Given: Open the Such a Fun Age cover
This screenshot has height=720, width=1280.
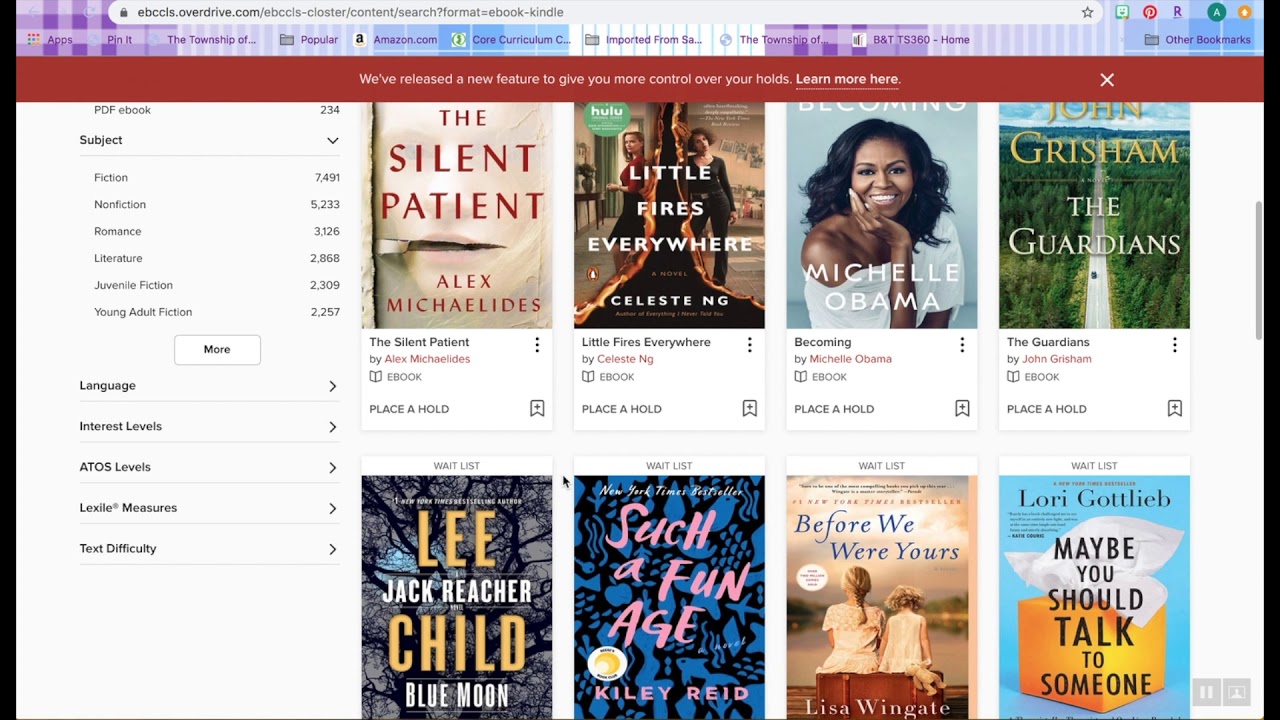Looking at the screenshot, I should click(x=669, y=597).
